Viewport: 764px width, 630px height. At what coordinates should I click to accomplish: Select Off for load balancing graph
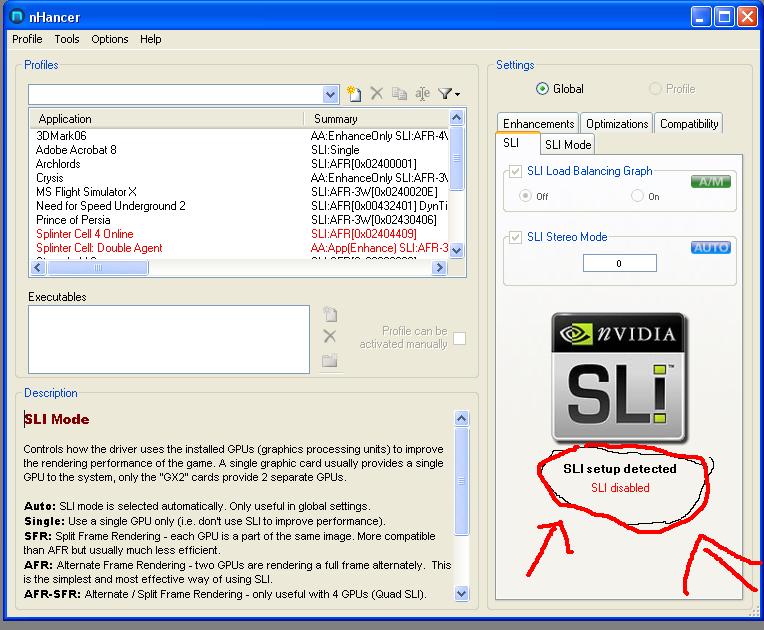tap(525, 196)
